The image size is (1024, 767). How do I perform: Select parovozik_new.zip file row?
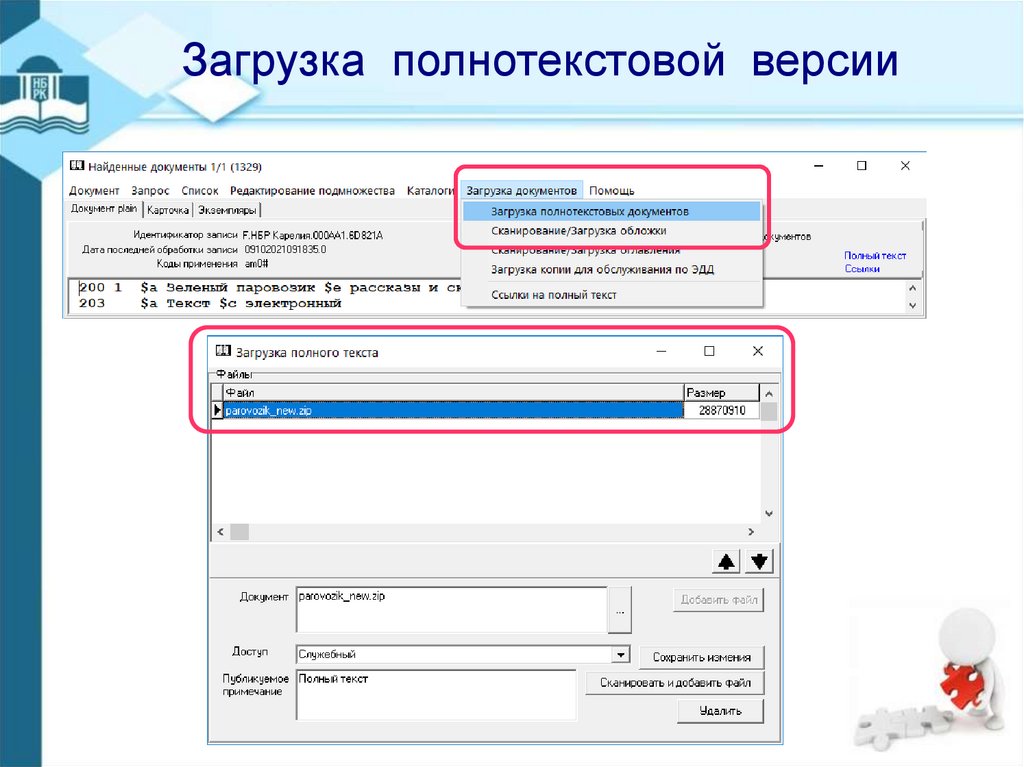click(x=453, y=410)
